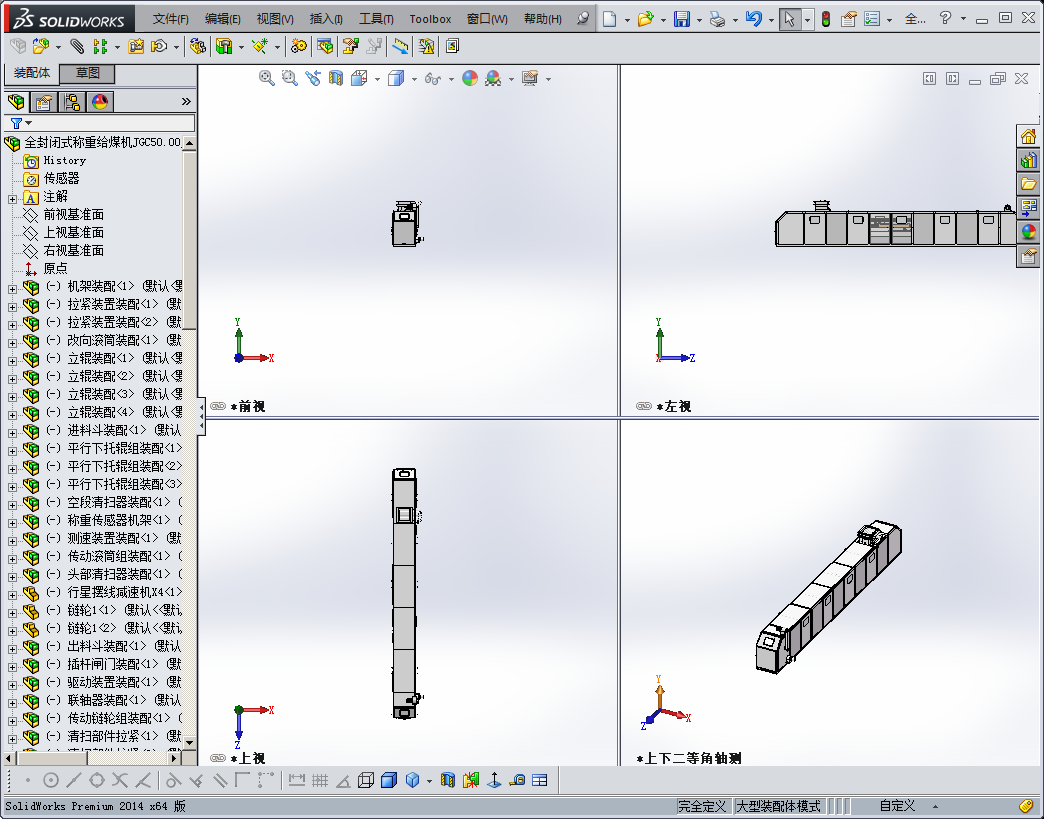Open the 文件(F) menu
Viewport: 1044px width, 819px height.
coord(170,19)
